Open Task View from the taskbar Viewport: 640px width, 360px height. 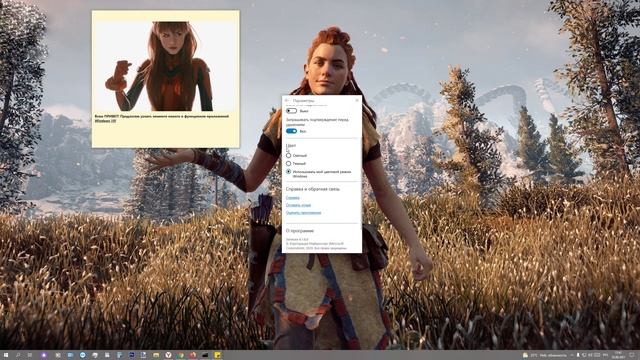pyautogui.click(x=30, y=356)
